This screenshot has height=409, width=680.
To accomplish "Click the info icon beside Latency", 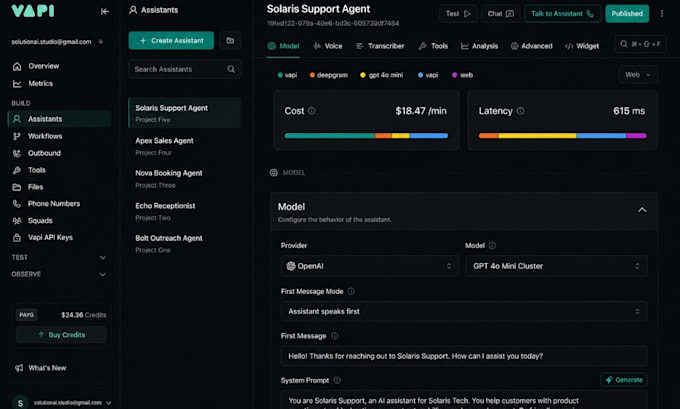I will (x=520, y=111).
